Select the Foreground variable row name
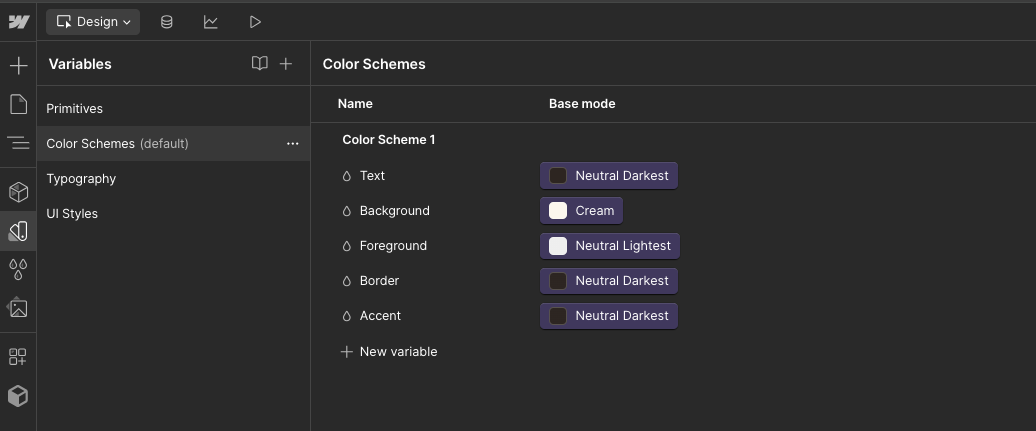The height and width of the screenshot is (431, 1036). pyautogui.click(x=393, y=245)
